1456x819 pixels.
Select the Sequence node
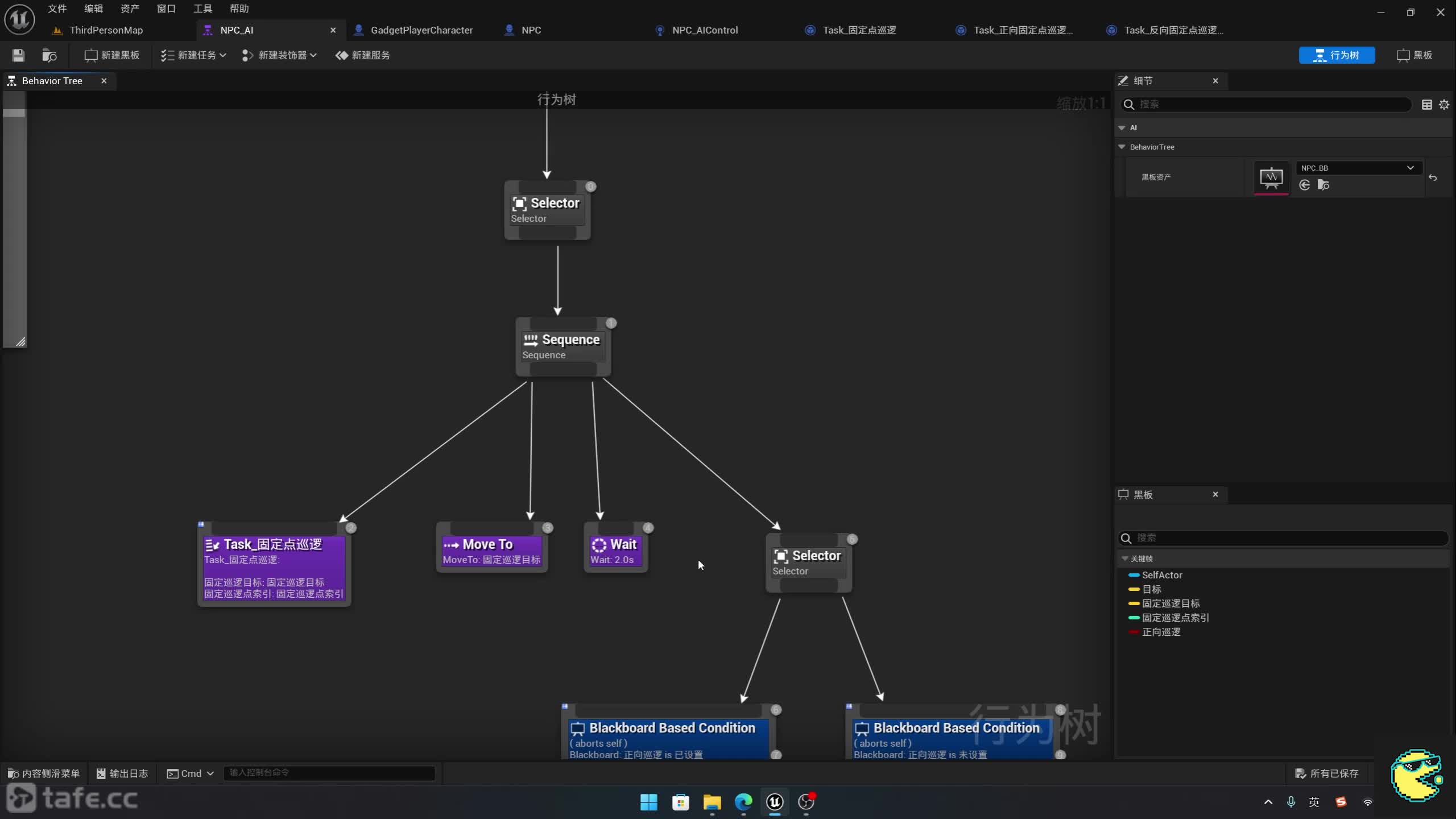pyautogui.click(x=563, y=346)
